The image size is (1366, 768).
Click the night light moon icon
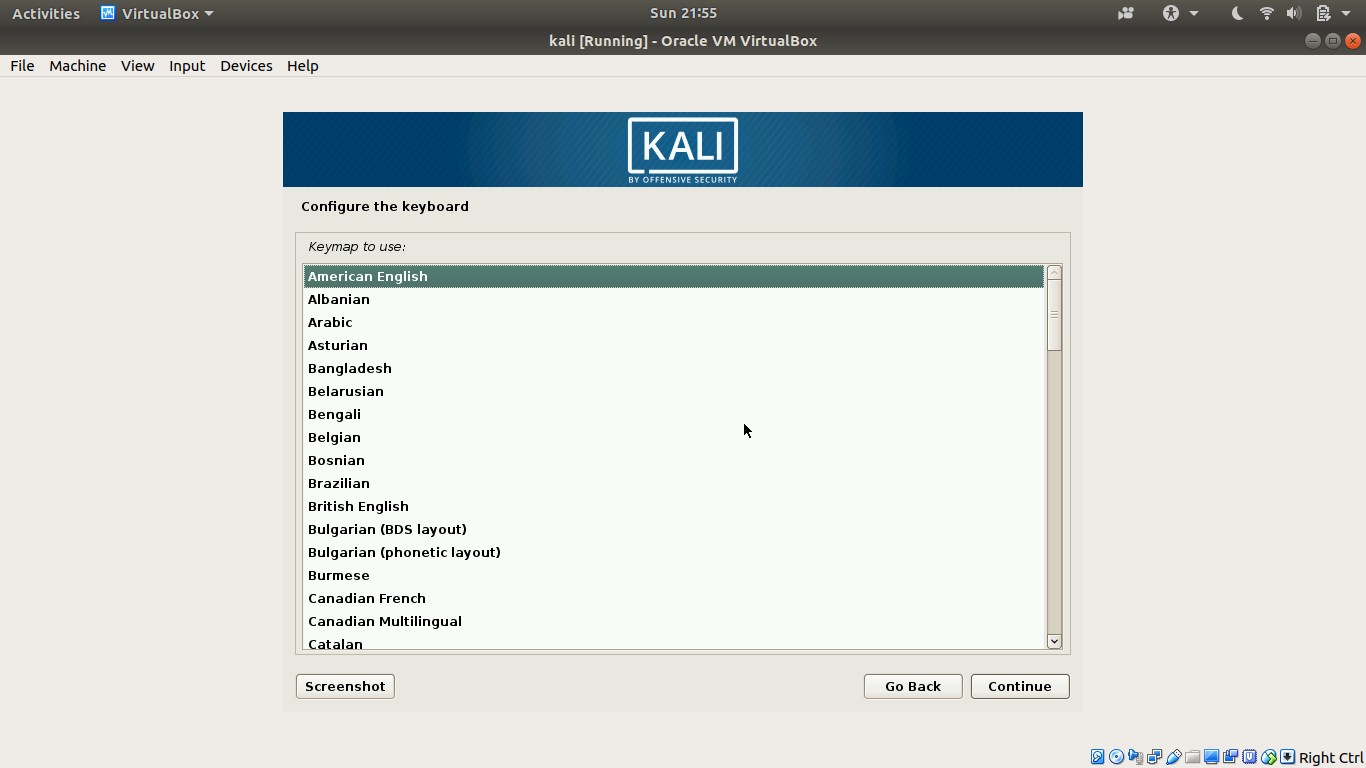[1238, 13]
